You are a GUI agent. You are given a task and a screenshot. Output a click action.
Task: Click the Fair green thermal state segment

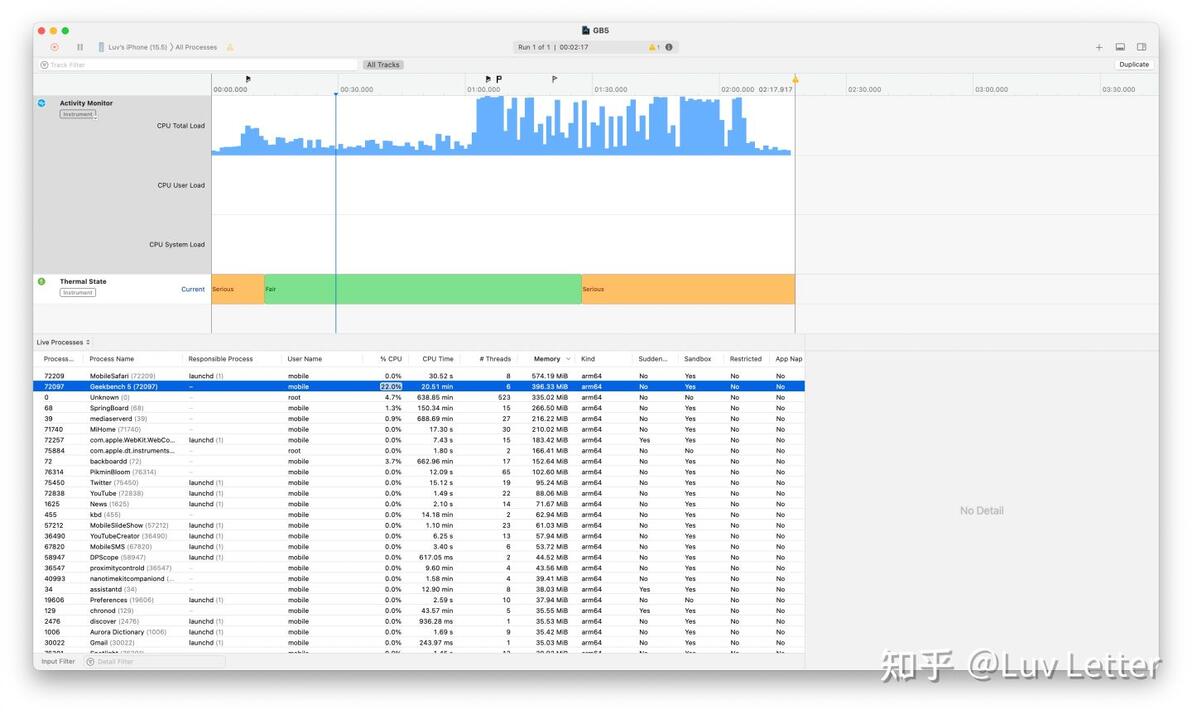(423, 289)
